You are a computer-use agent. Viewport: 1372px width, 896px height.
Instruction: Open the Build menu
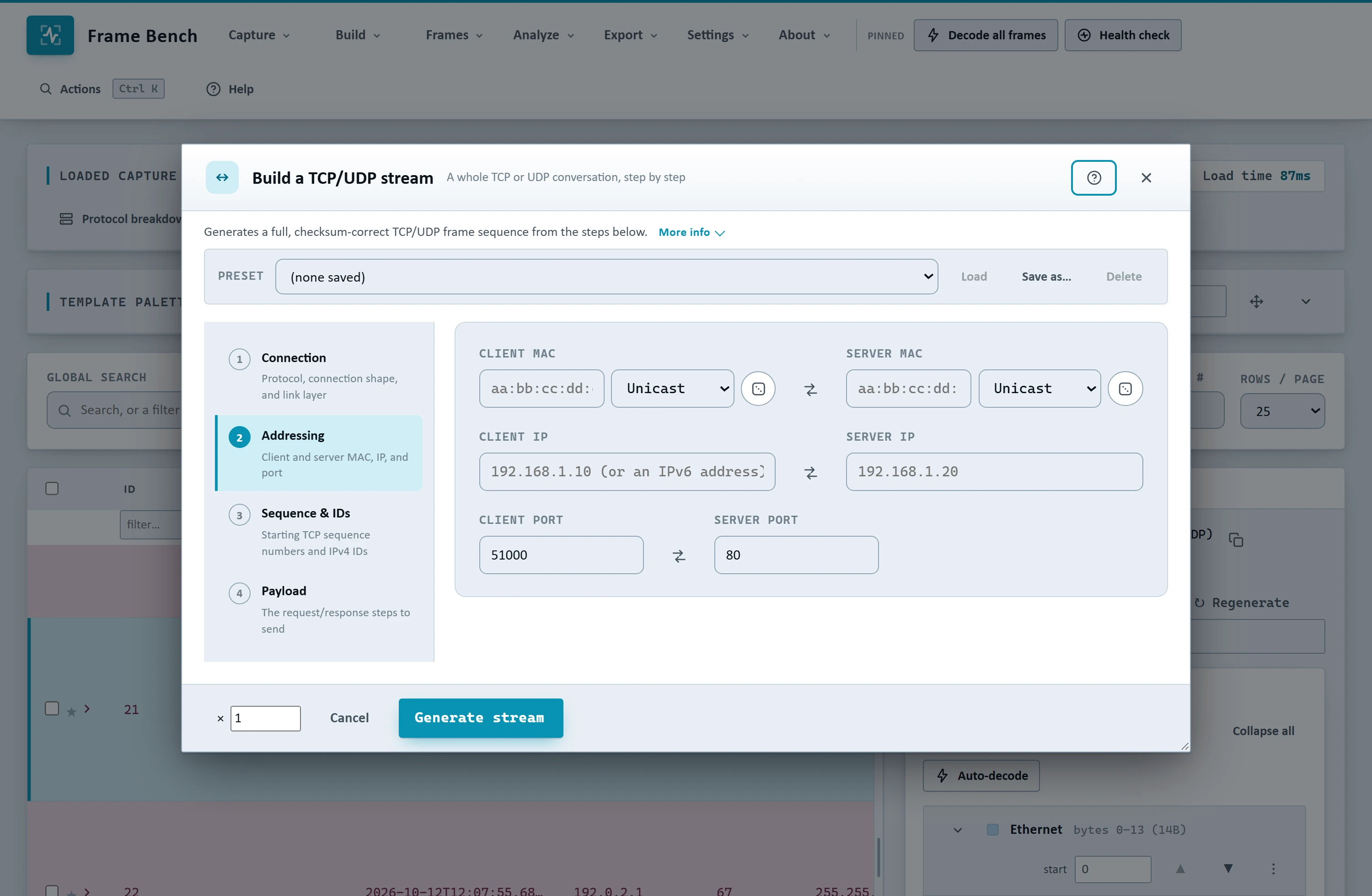pyautogui.click(x=358, y=35)
